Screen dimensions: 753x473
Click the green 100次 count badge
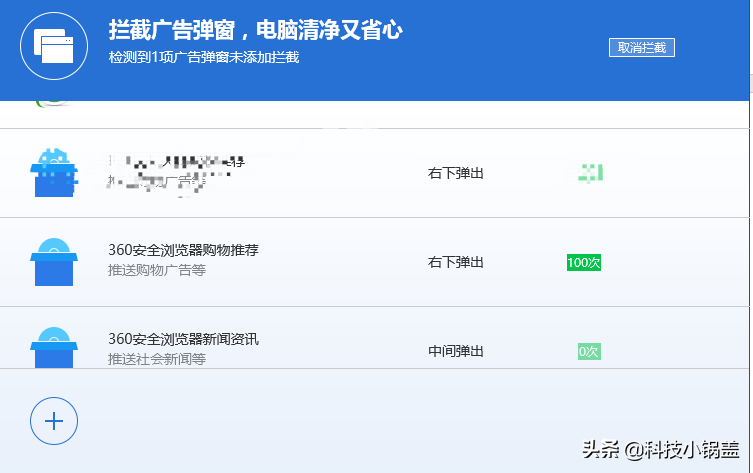583,263
